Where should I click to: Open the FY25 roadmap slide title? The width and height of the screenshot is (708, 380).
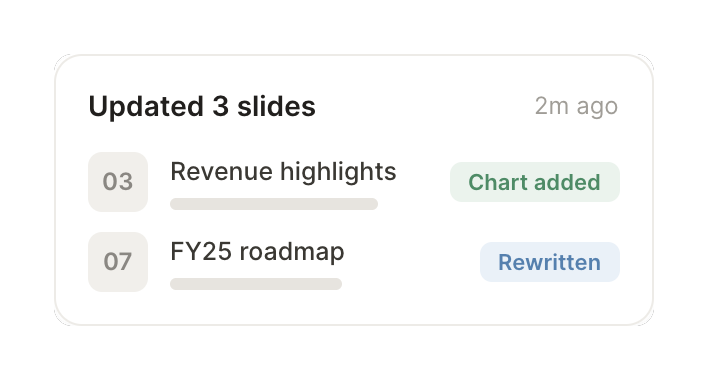point(257,252)
